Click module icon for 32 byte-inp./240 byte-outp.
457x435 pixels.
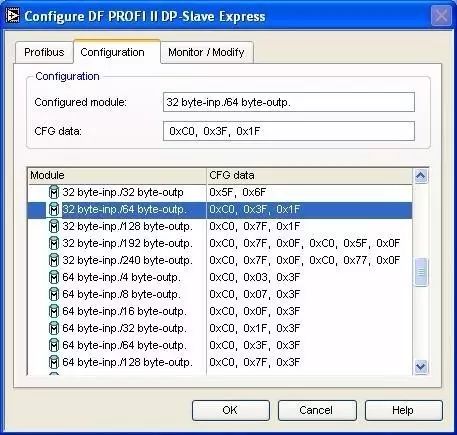tap(54, 260)
